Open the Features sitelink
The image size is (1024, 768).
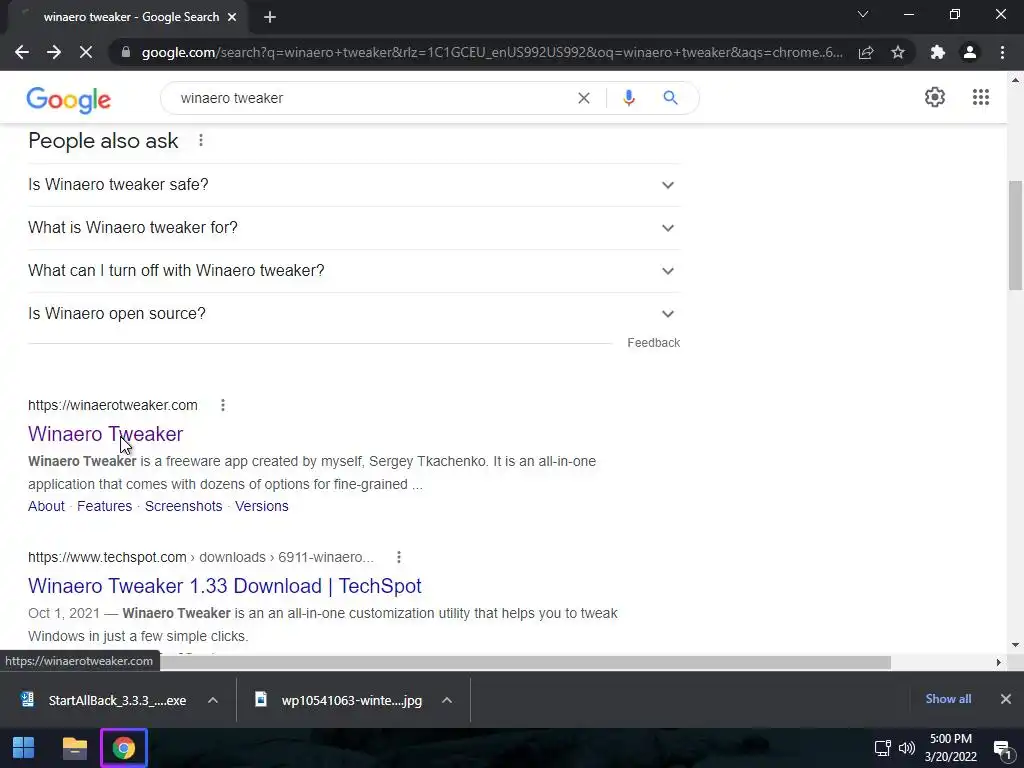104,506
